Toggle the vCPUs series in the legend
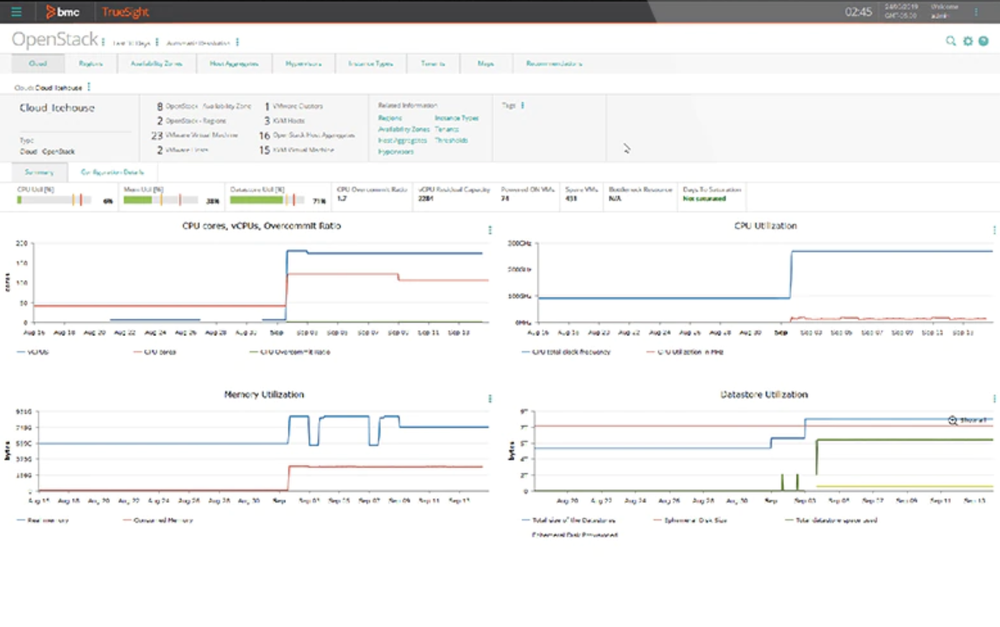This screenshot has height=627, width=1000. [x=30, y=351]
